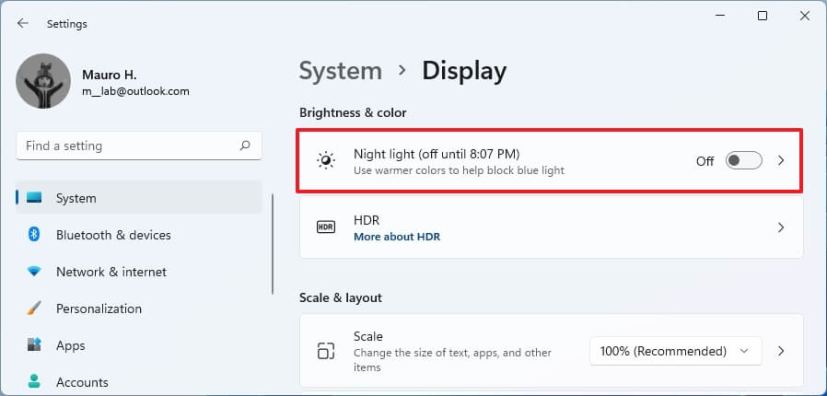Click the Accounts person icon
827x396 pixels.
click(34, 382)
